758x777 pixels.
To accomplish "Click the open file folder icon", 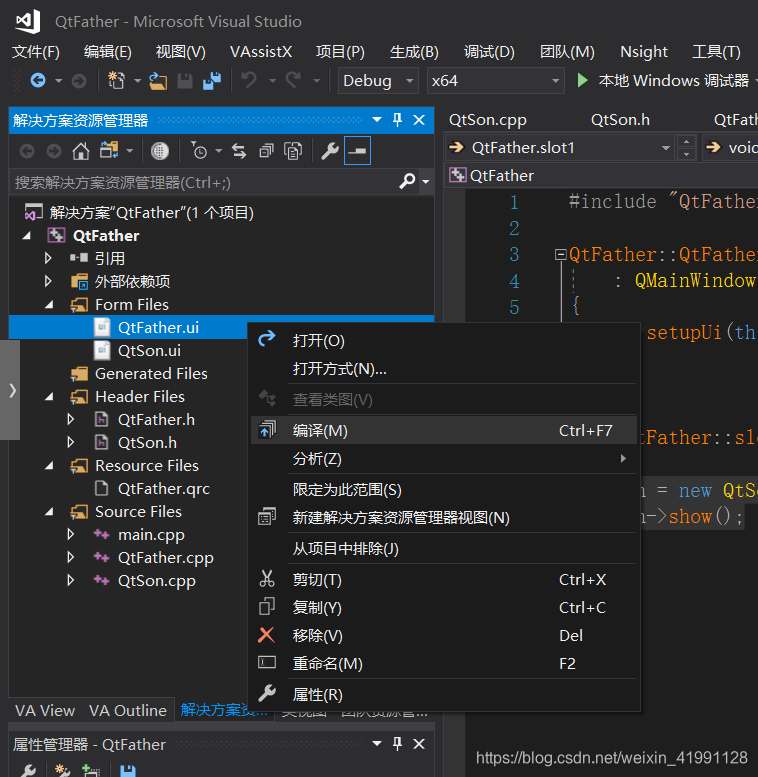I will click(x=158, y=81).
